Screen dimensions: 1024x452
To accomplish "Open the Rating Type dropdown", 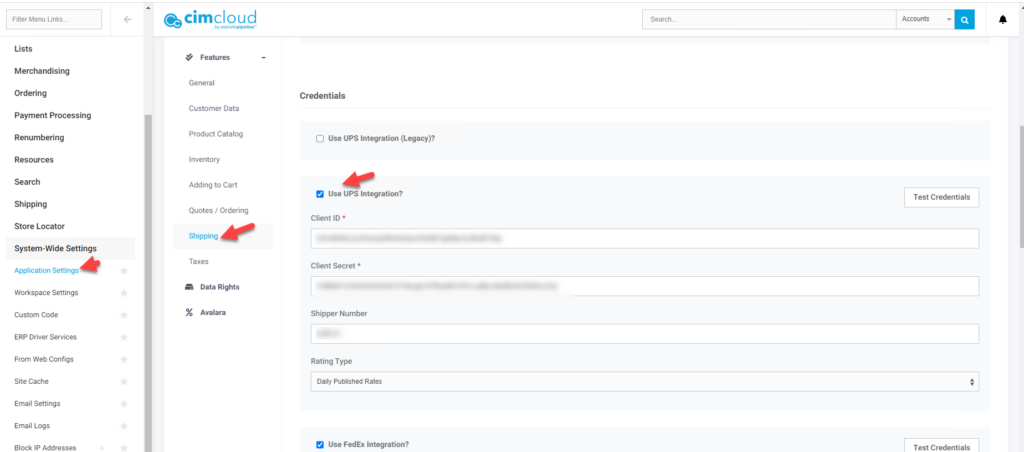I will (x=645, y=381).
